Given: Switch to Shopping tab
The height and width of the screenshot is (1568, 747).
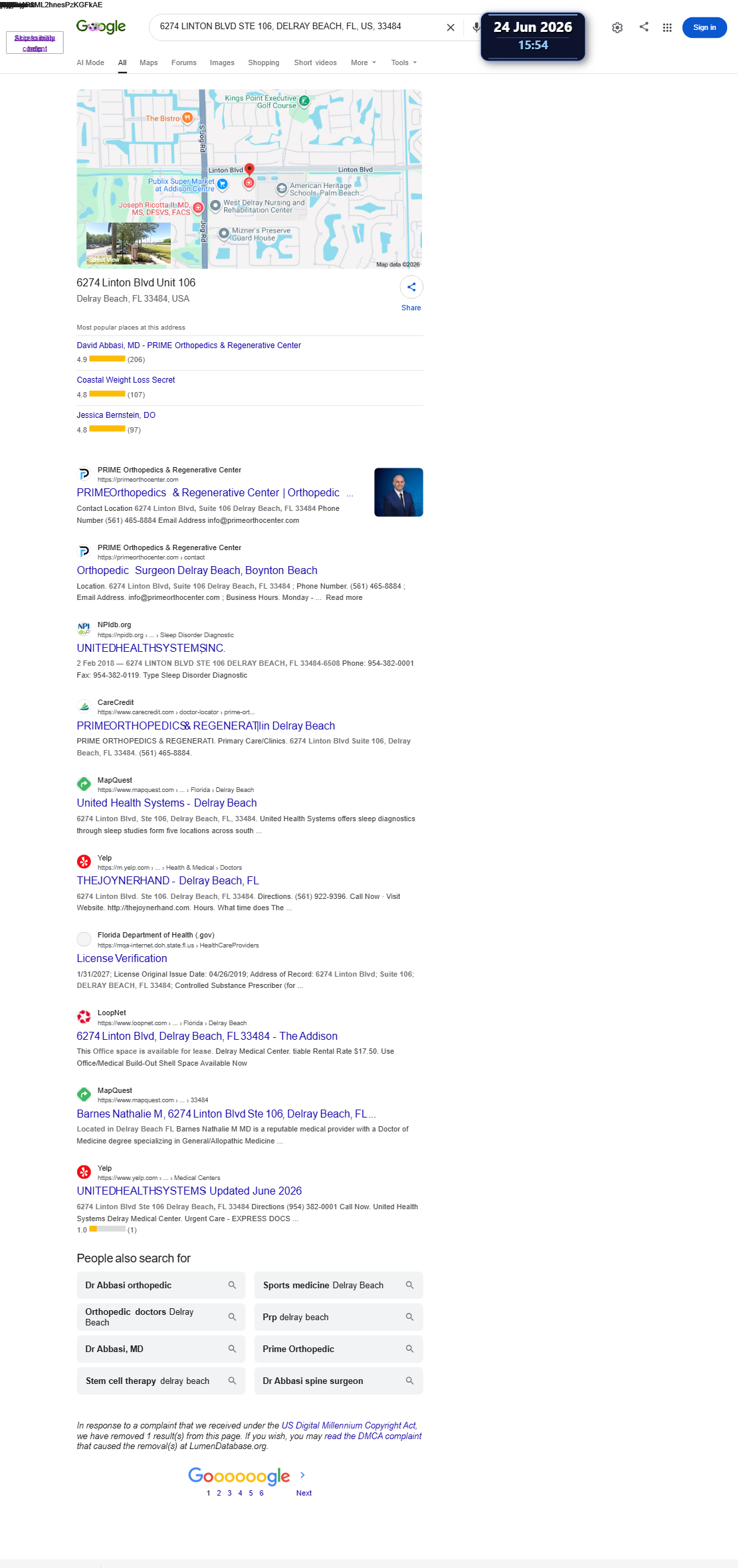Looking at the screenshot, I should pos(264,62).
